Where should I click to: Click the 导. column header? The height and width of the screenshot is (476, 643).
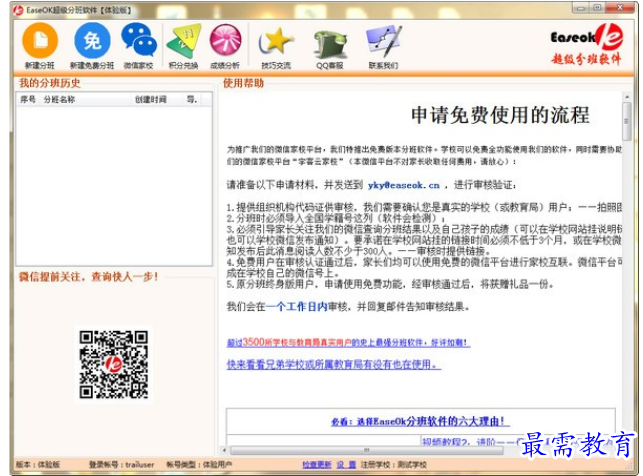[192, 99]
